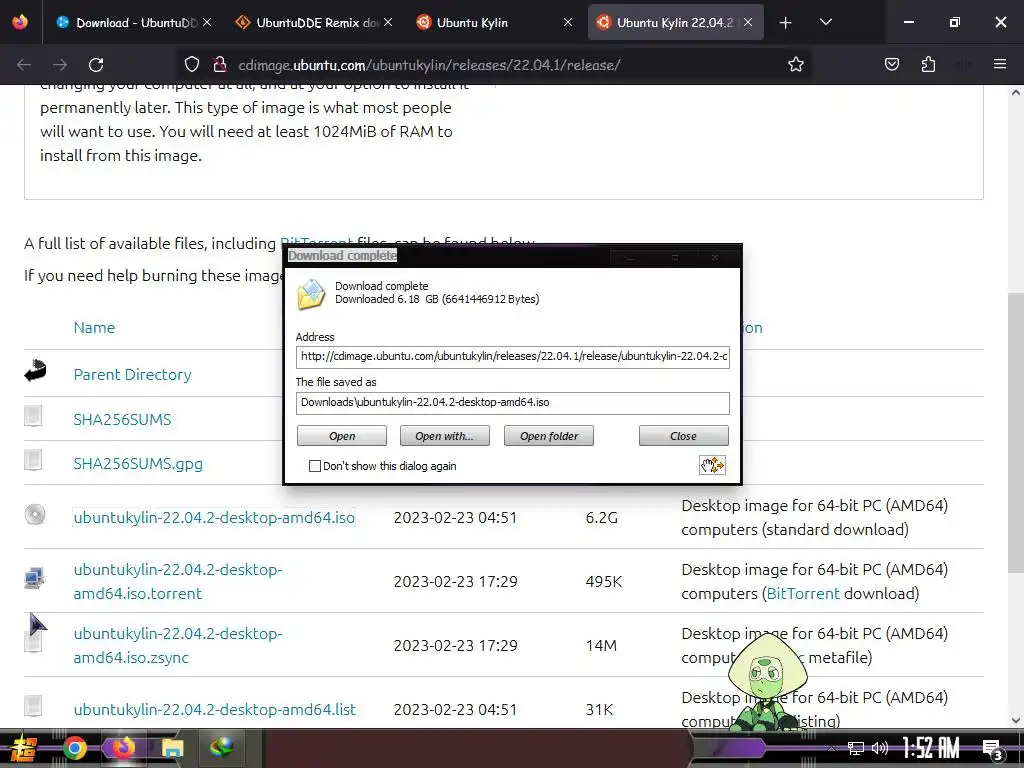Close the Ubuntu Kylin tab

click(x=568, y=22)
